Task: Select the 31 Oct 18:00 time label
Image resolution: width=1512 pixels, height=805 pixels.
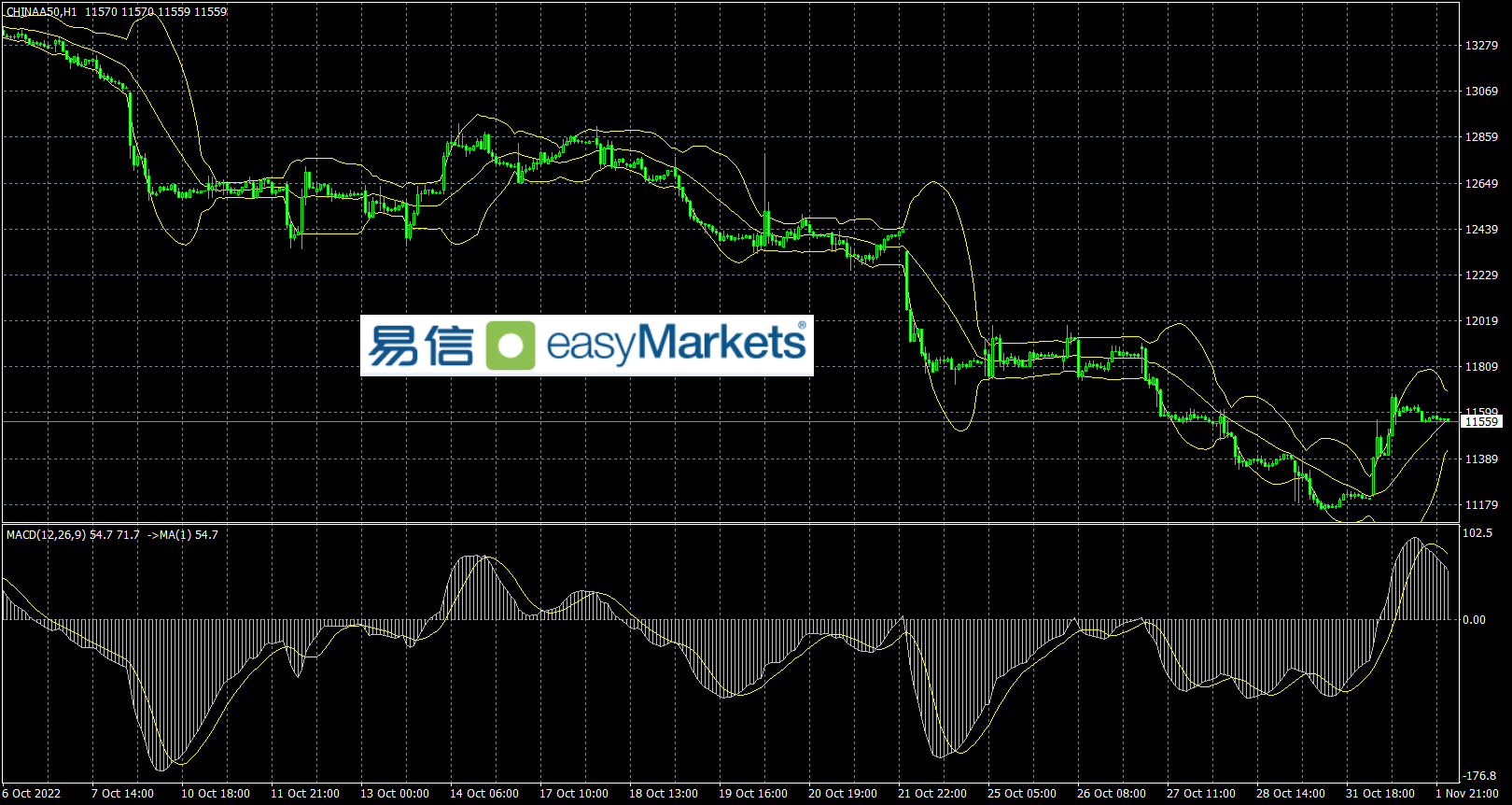Action: pyautogui.click(x=1380, y=794)
